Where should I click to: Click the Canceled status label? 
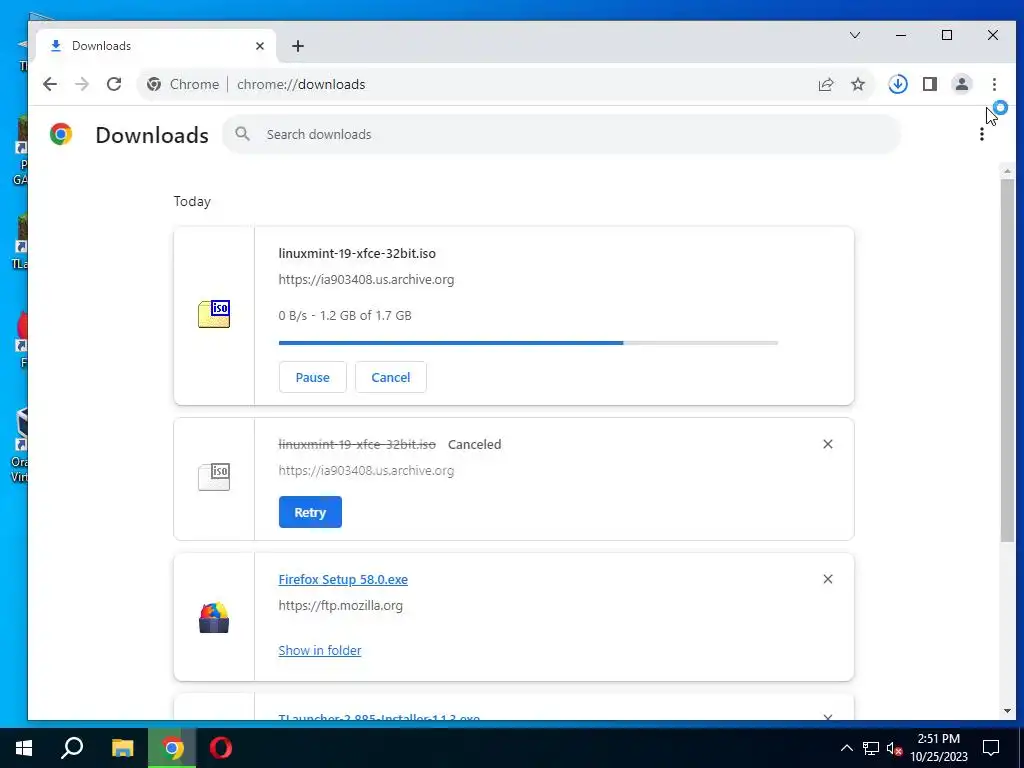pyautogui.click(x=475, y=444)
